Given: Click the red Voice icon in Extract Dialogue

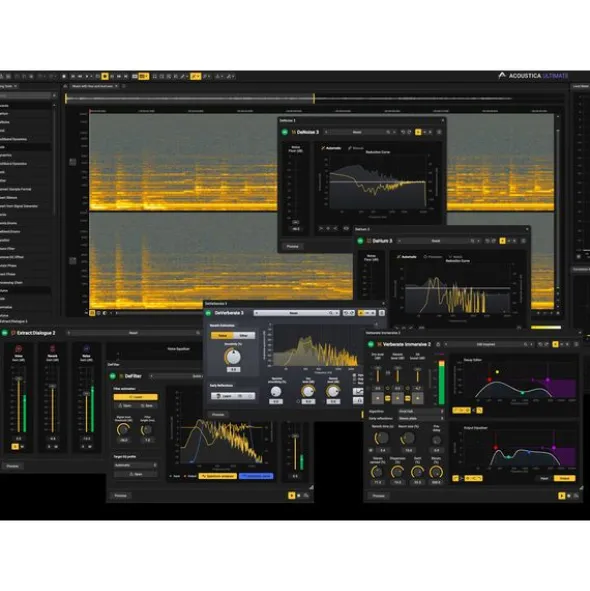Looking at the screenshot, I should point(18,349).
